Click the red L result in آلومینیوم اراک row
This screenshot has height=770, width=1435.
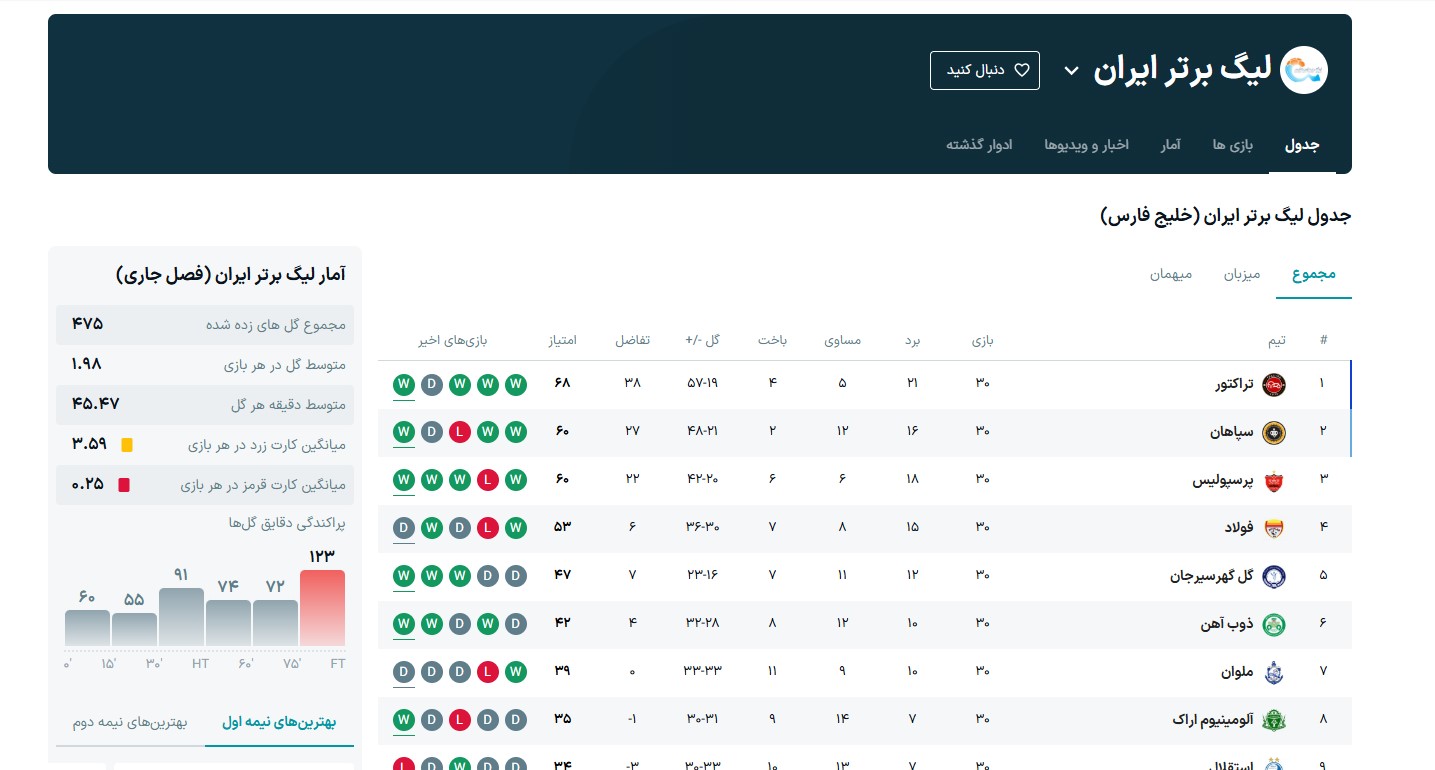click(x=460, y=720)
